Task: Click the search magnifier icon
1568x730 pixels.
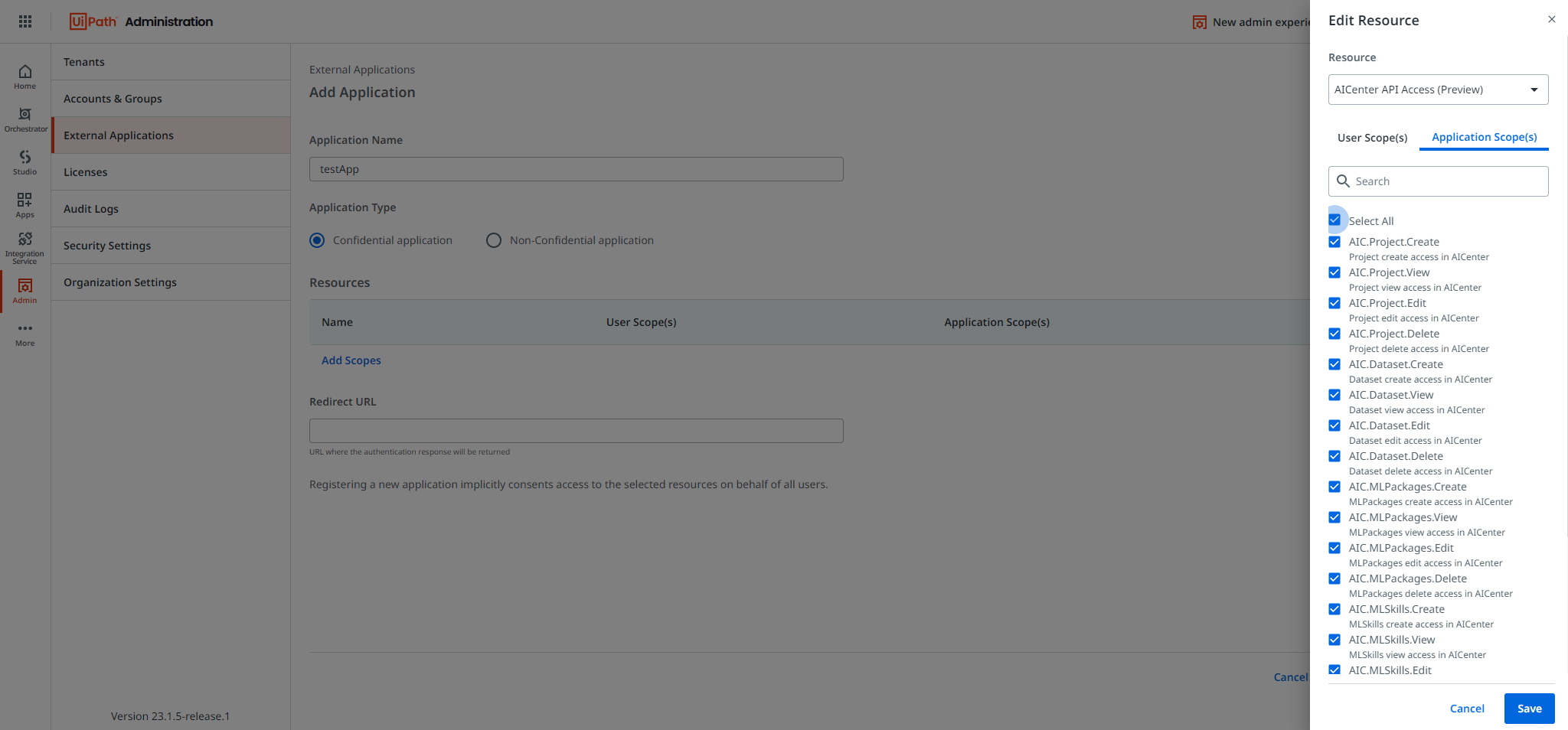Action: pyautogui.click(x=1343, y=181)
